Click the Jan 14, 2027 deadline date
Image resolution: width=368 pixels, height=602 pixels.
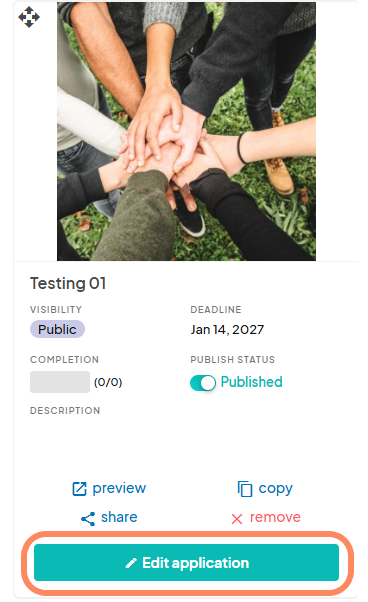227,329
